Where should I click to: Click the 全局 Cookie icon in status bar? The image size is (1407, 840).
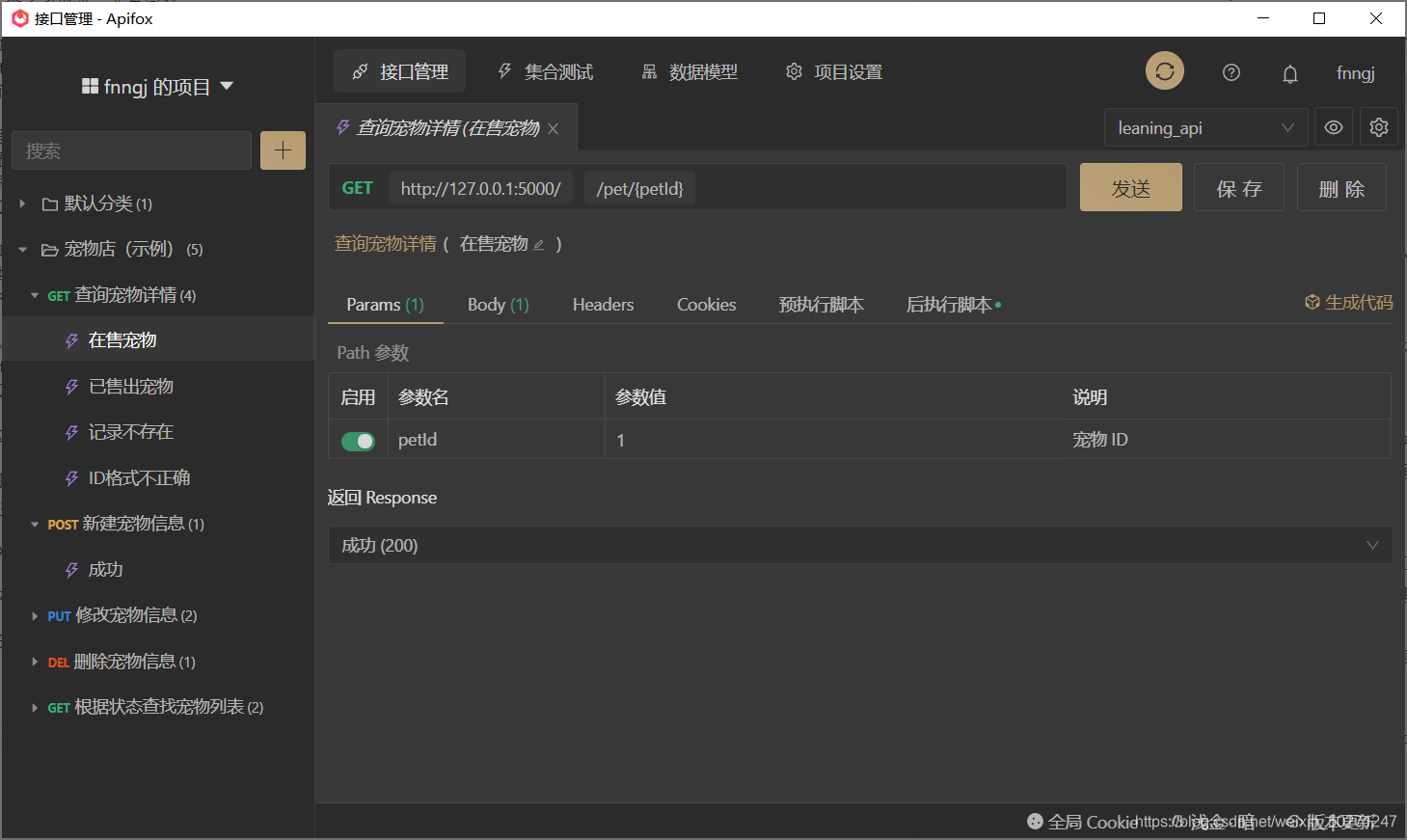pos(1035,821)
